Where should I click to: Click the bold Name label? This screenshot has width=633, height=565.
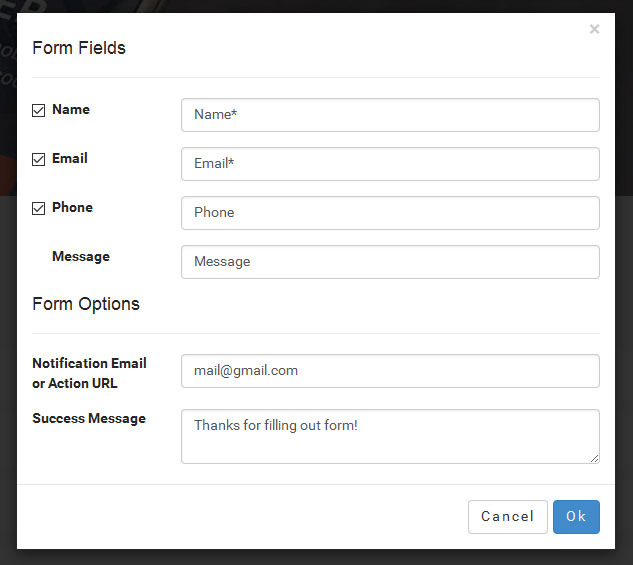(x=71, y=109)
